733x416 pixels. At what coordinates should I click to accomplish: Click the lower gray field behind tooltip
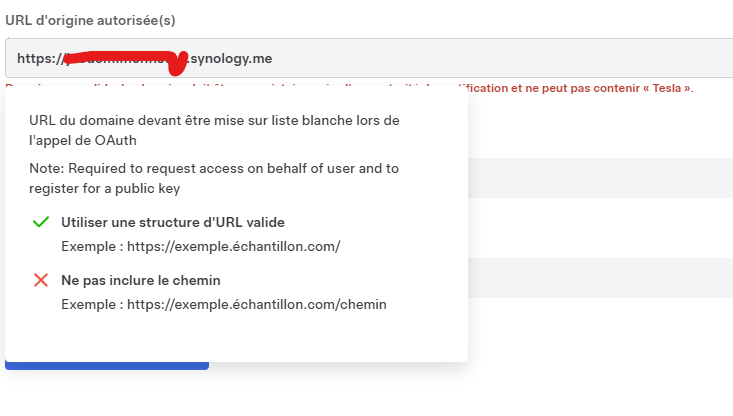[x=600, y=277]
